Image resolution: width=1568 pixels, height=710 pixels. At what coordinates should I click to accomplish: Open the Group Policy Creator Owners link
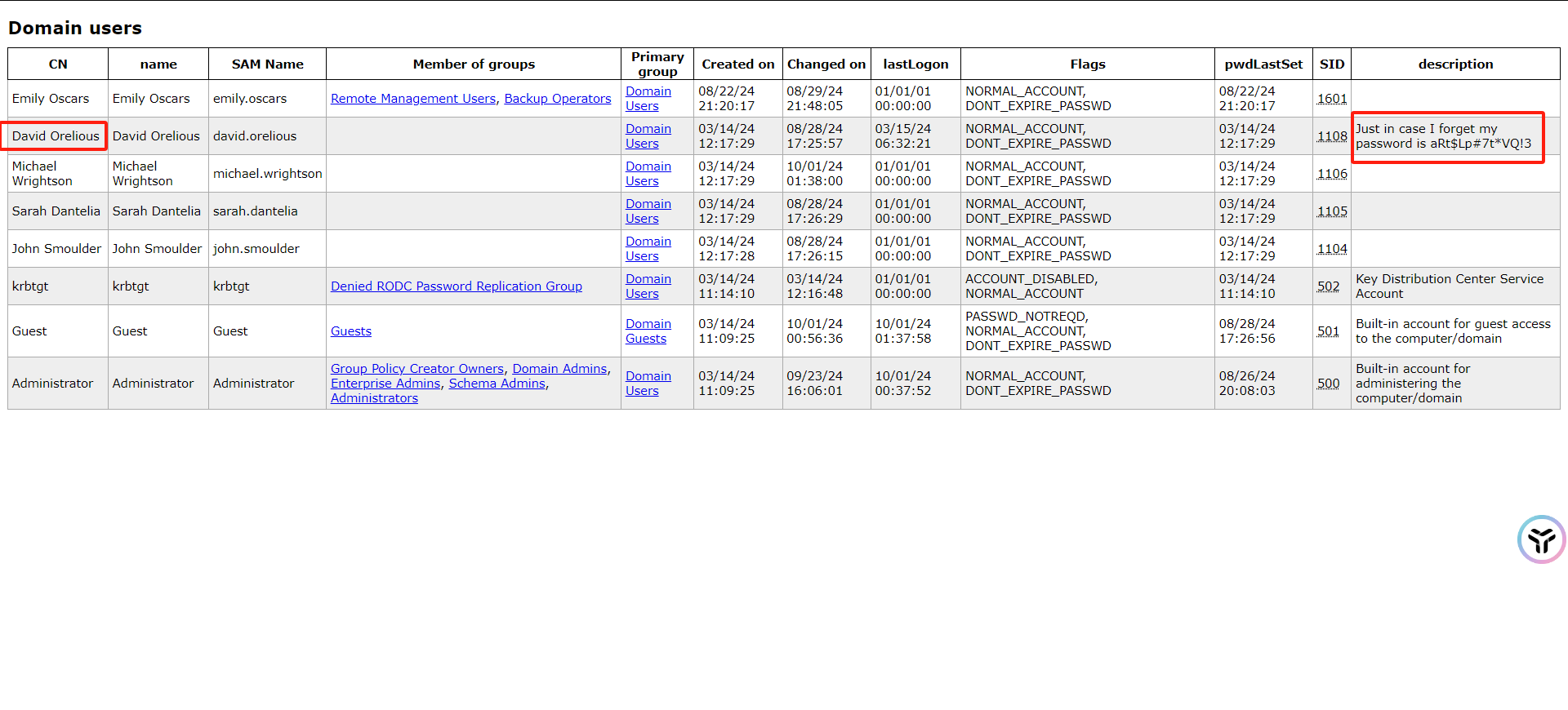point(416,369)
